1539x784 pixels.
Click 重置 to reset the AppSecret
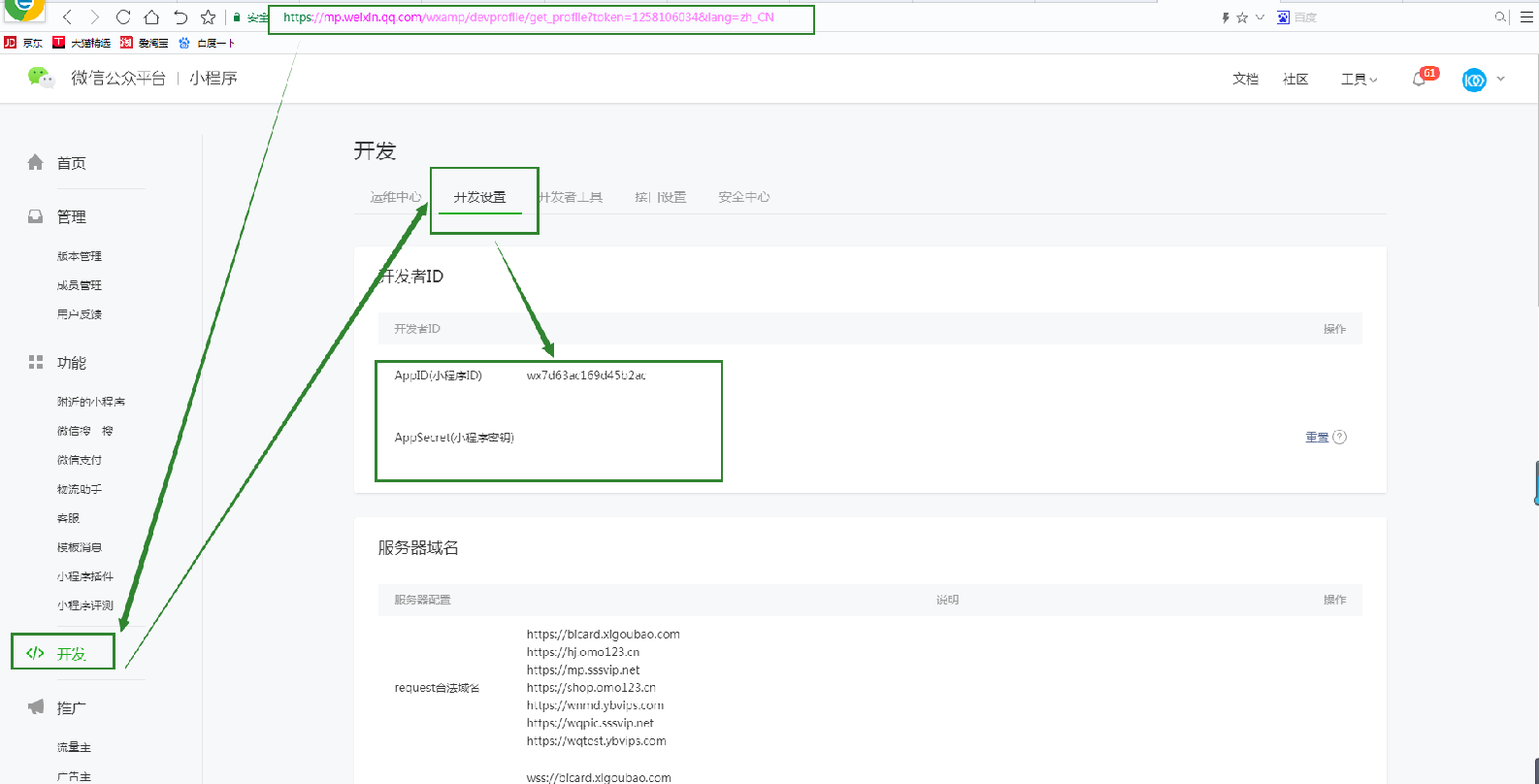pos(1317,438)
